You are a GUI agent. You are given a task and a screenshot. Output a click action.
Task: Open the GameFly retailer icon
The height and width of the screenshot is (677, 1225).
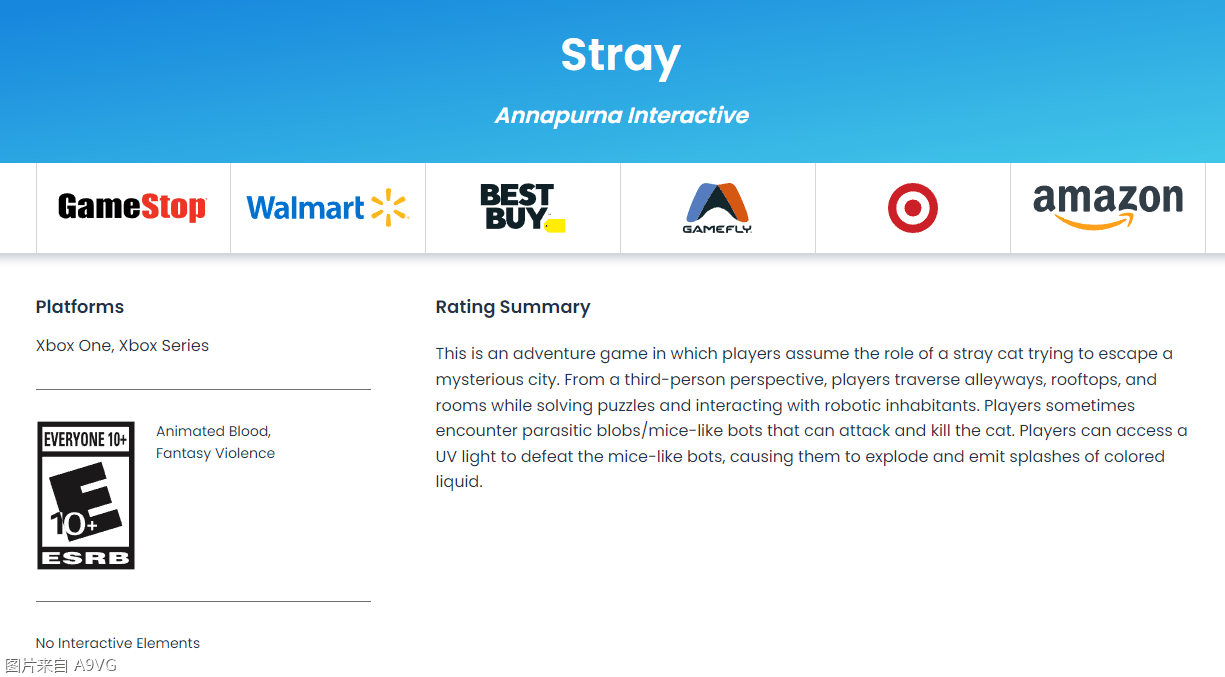[x=717, y=207]
